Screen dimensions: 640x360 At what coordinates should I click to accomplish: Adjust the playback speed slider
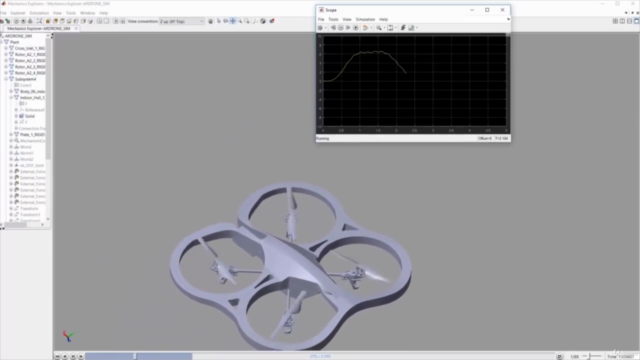click(x=590, y=356)
